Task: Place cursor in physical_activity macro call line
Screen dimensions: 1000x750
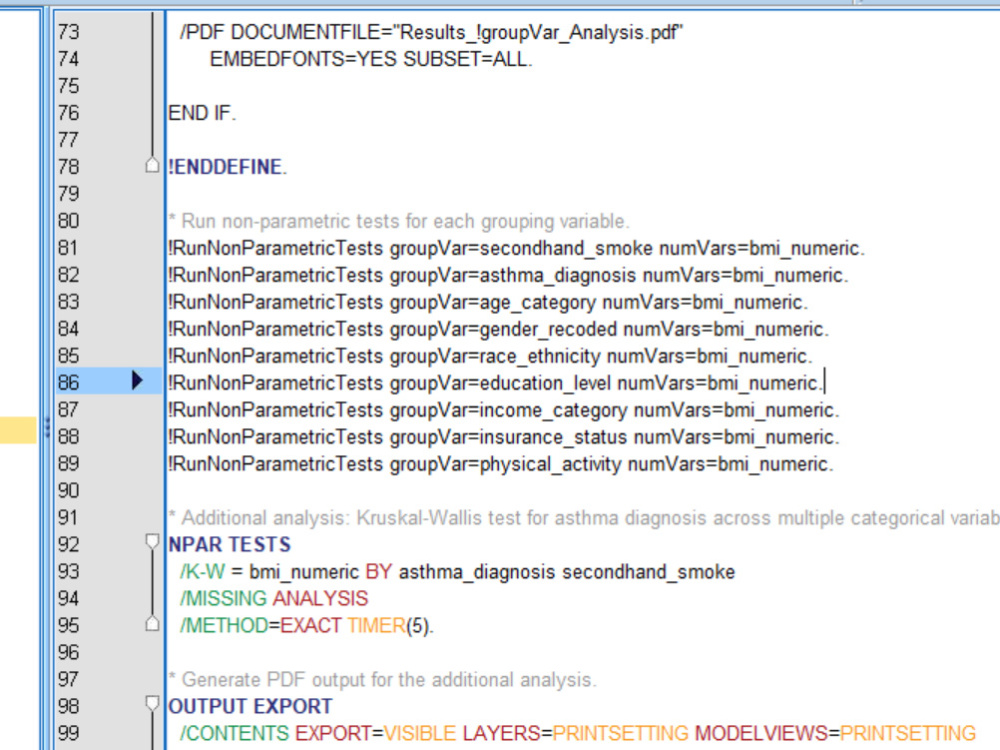Action: [501, 464]
